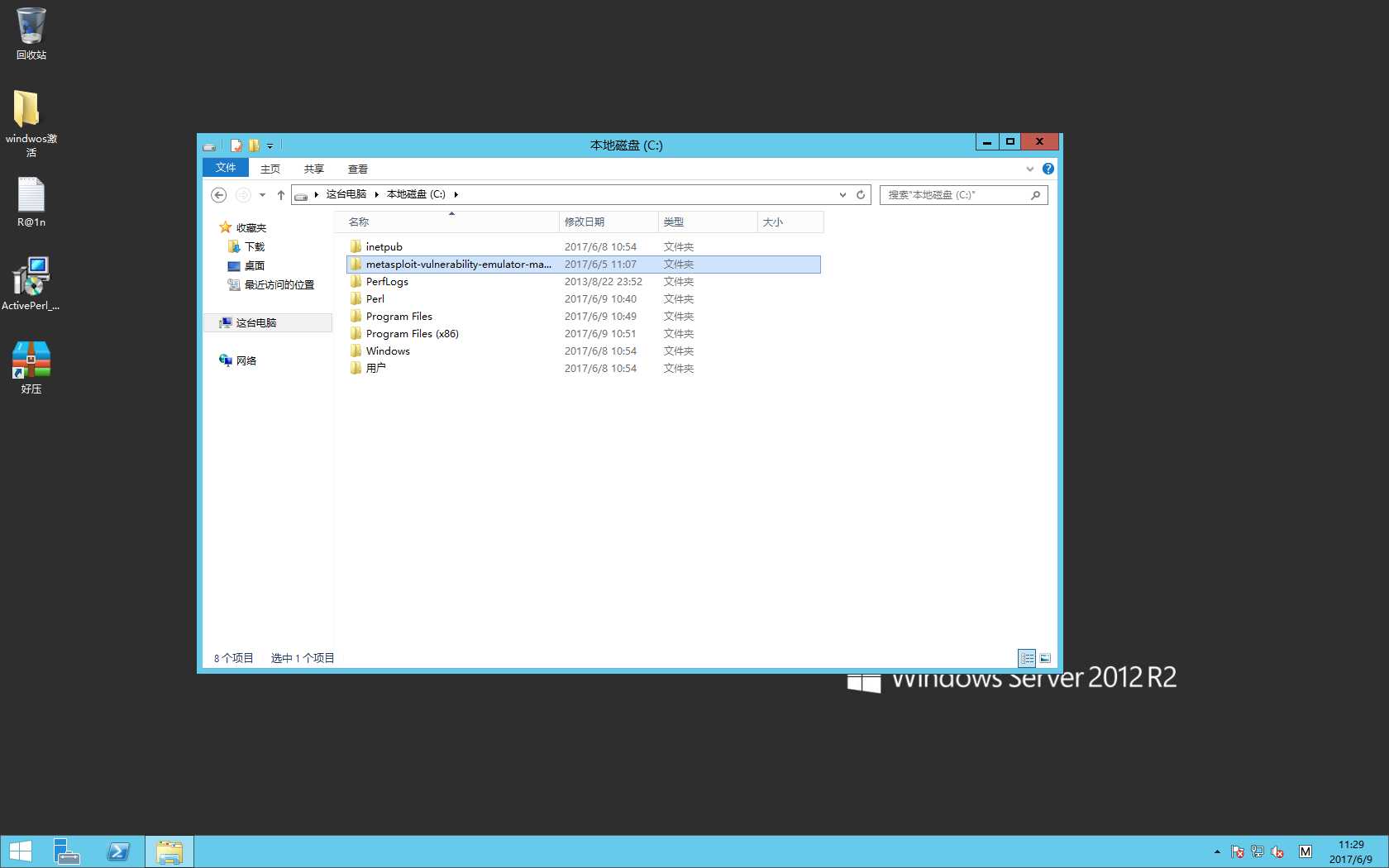
Task: Select 最近访问的位置 in navigation pane
Action: (271, 284)
